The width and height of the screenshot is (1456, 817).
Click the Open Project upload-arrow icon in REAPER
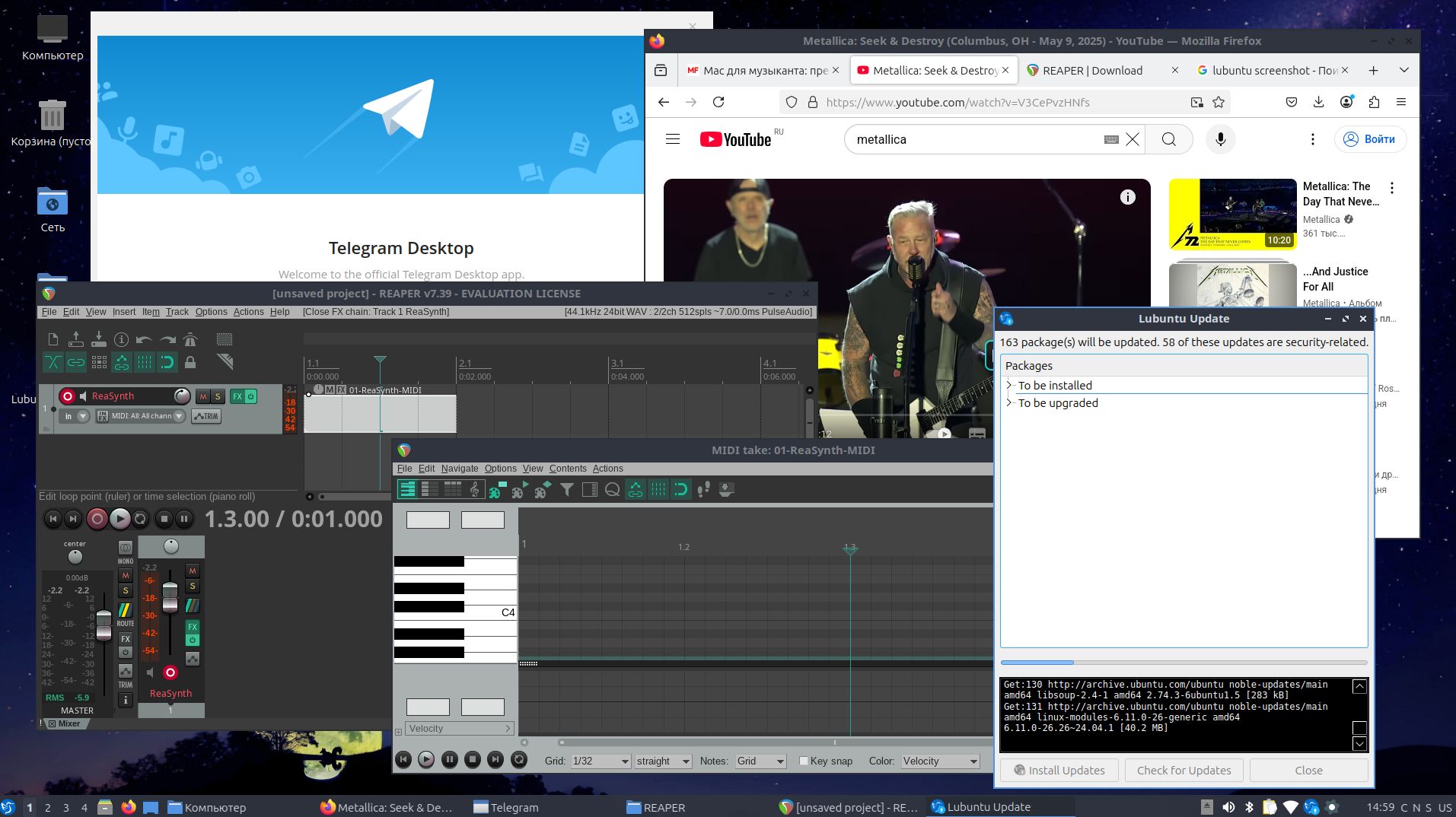click(76, 339)
